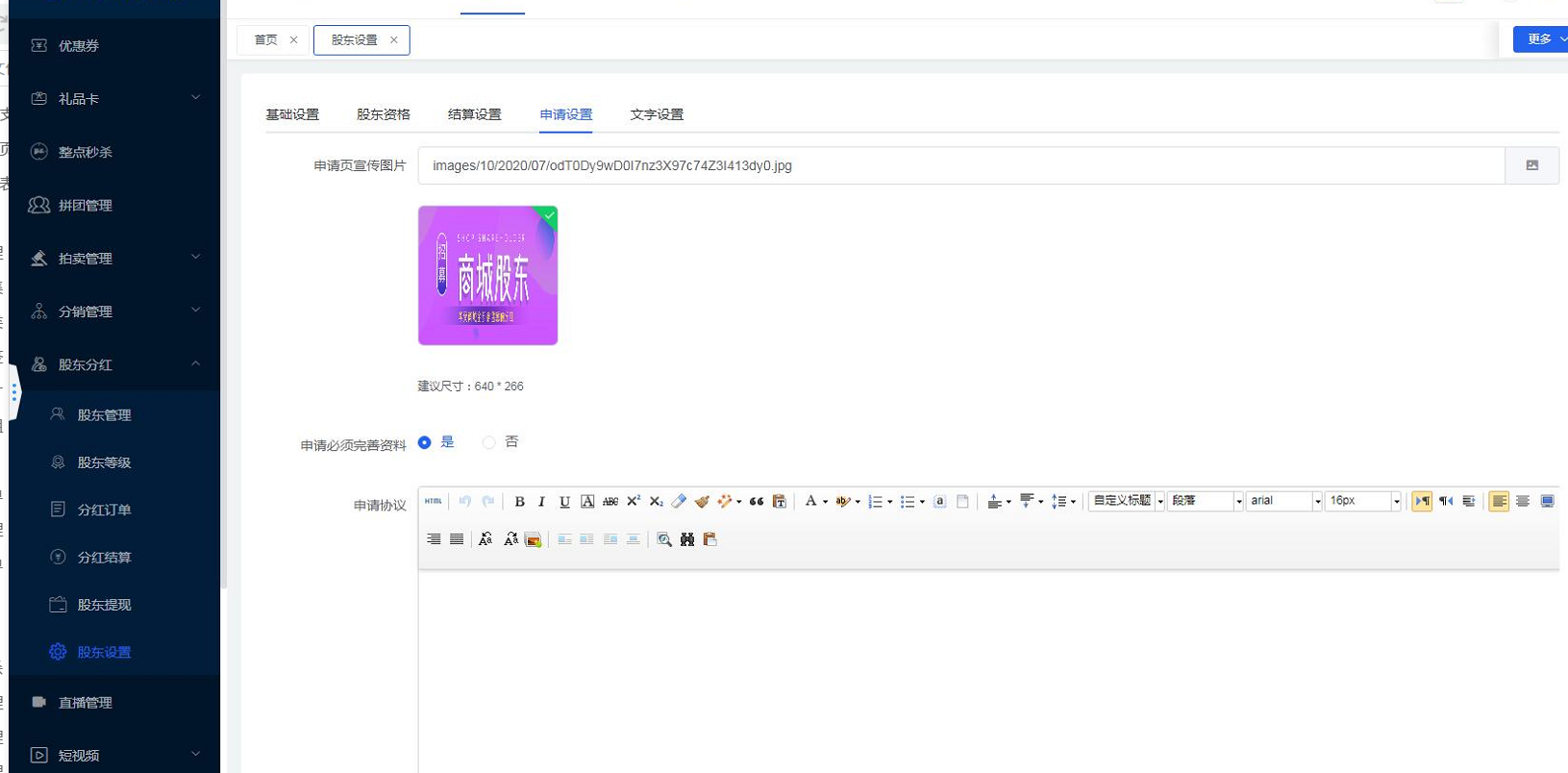Select 是 for 申请必须完善资料
Image resolution: width=1568 pixels, height=773 pixels.
click(425, 442)
